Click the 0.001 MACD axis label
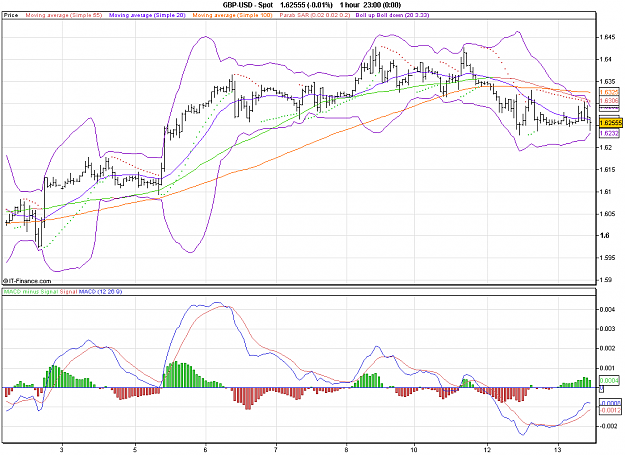The width and height of the screenshot is (625, 455). coord(607,368)
